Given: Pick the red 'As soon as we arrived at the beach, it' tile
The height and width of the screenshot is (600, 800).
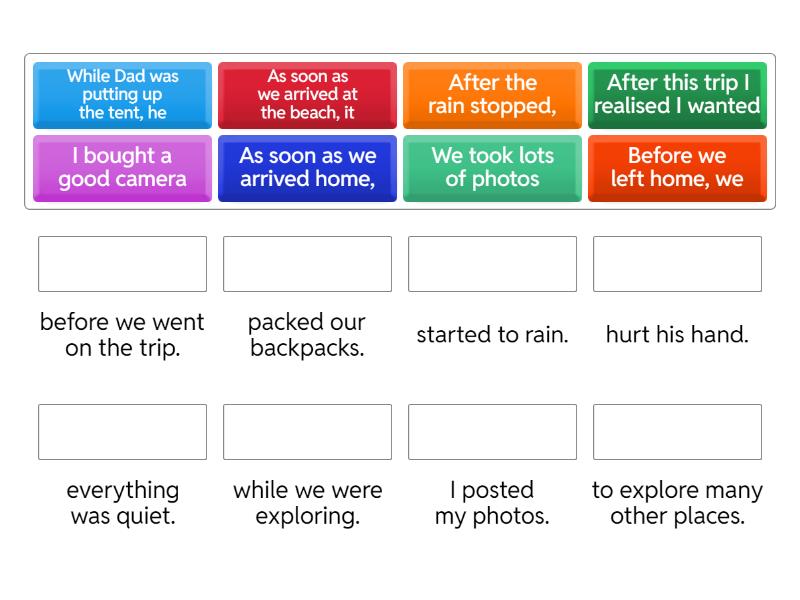Looking at the screenshot, I should pos(307,95).
